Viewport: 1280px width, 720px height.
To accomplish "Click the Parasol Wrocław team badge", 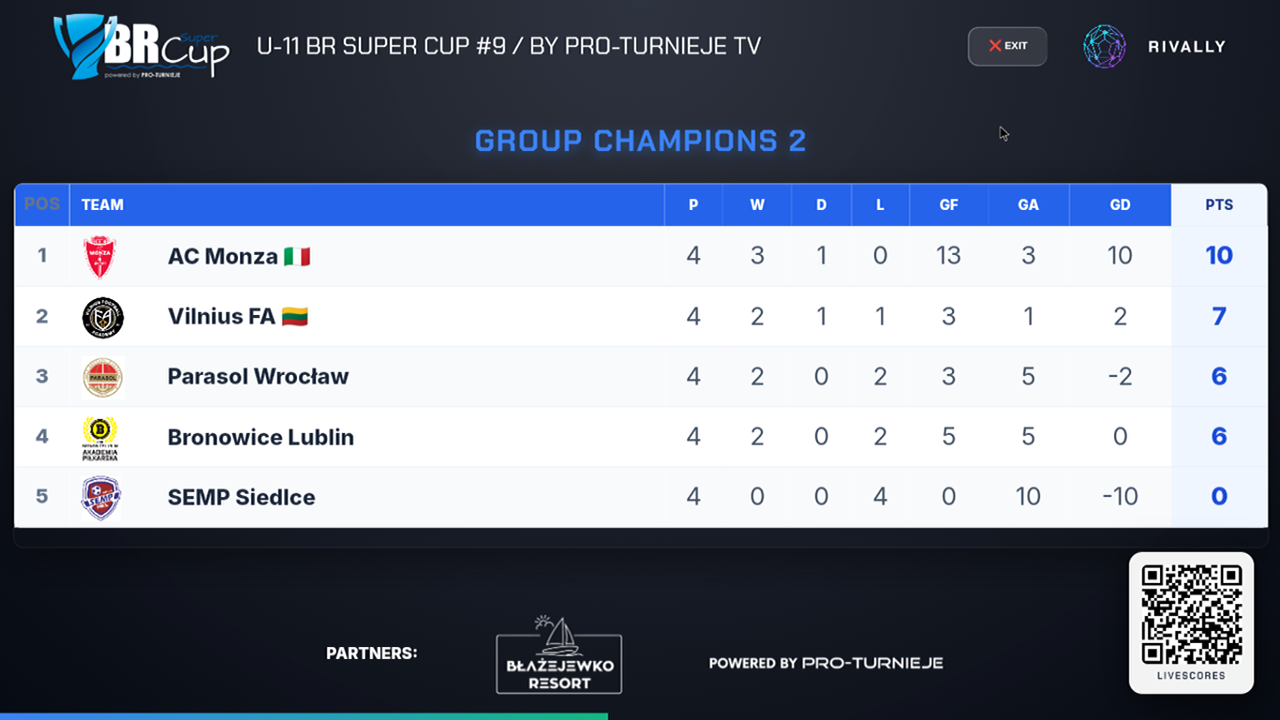I will [102, 377].
